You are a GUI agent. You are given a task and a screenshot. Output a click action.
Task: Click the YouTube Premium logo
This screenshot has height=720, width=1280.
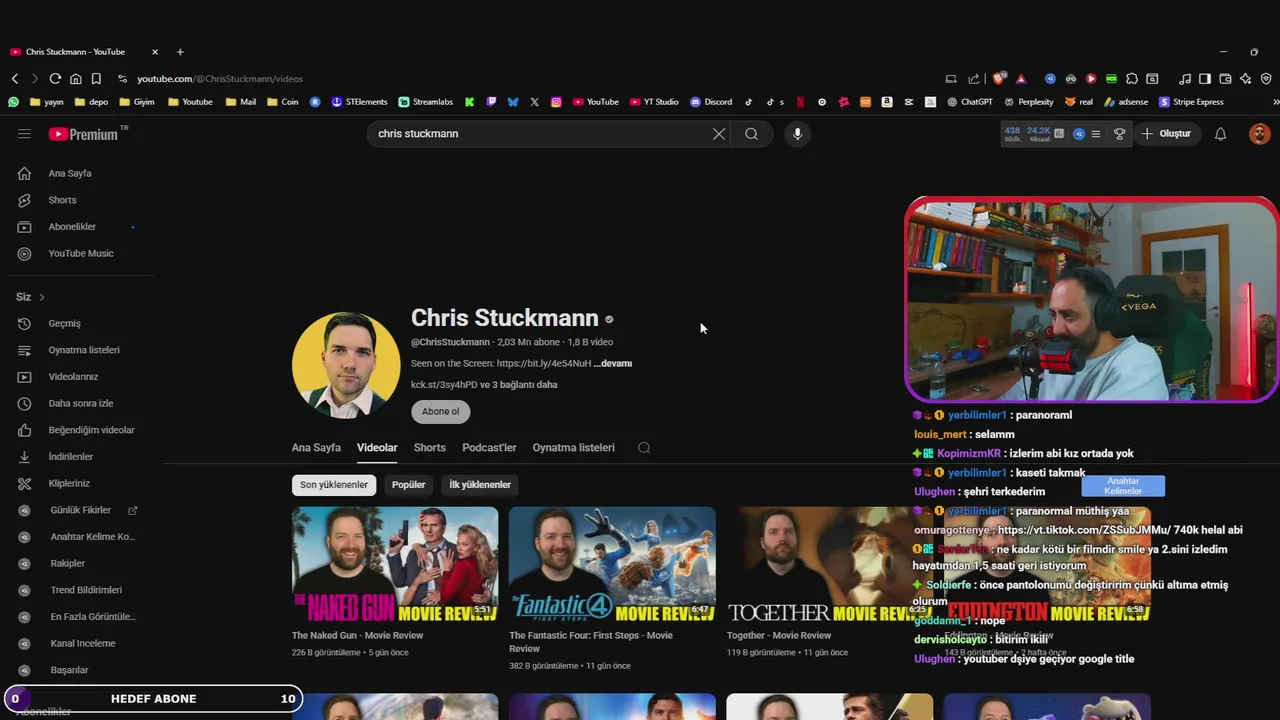pos(84,134)
